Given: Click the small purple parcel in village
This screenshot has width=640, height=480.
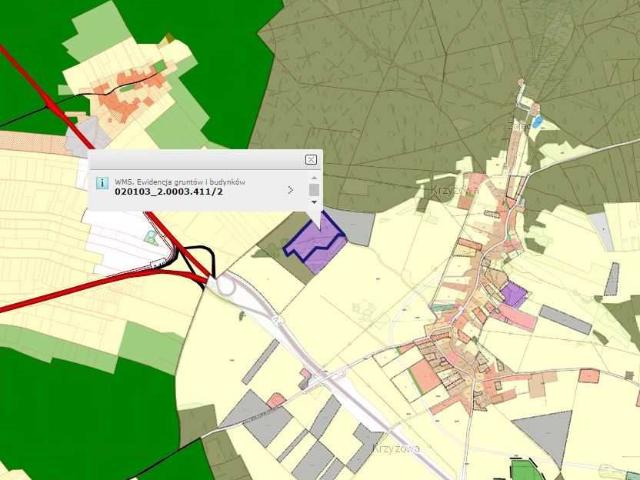Looking at the screenshot, I should coord(513,294).
